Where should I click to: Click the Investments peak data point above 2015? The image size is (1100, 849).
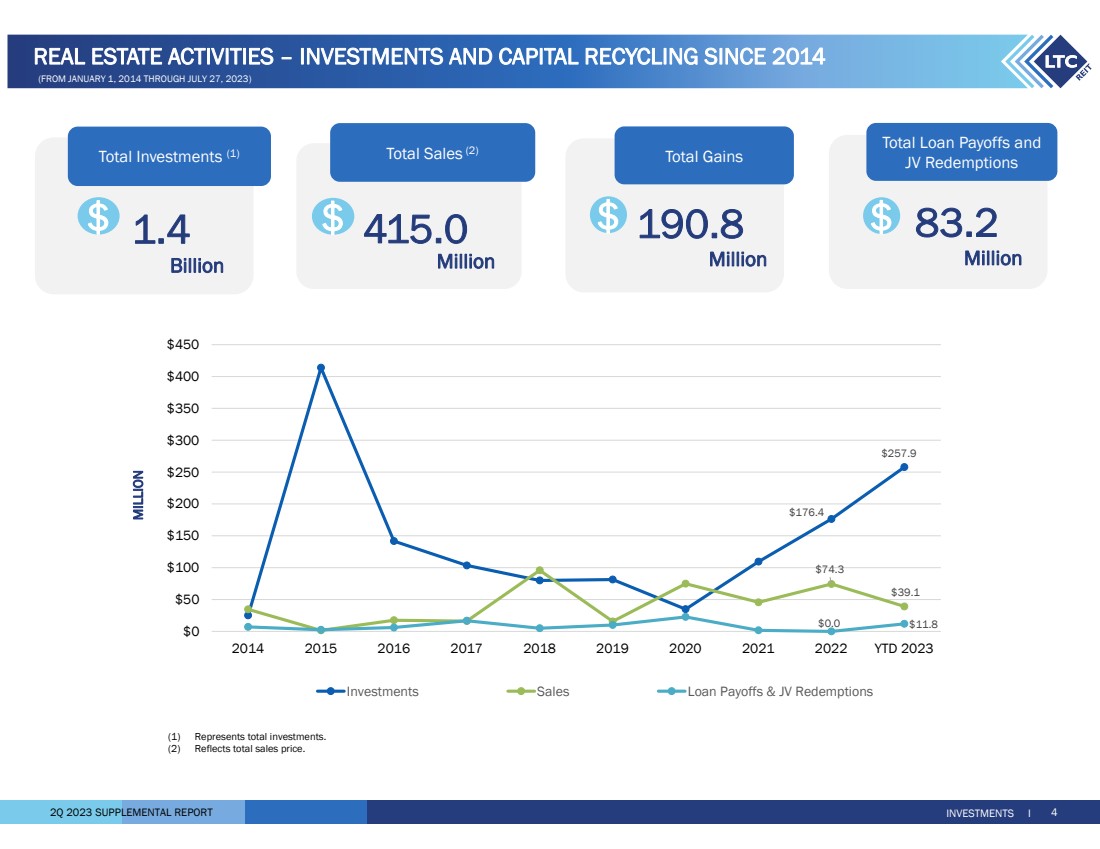321,368
